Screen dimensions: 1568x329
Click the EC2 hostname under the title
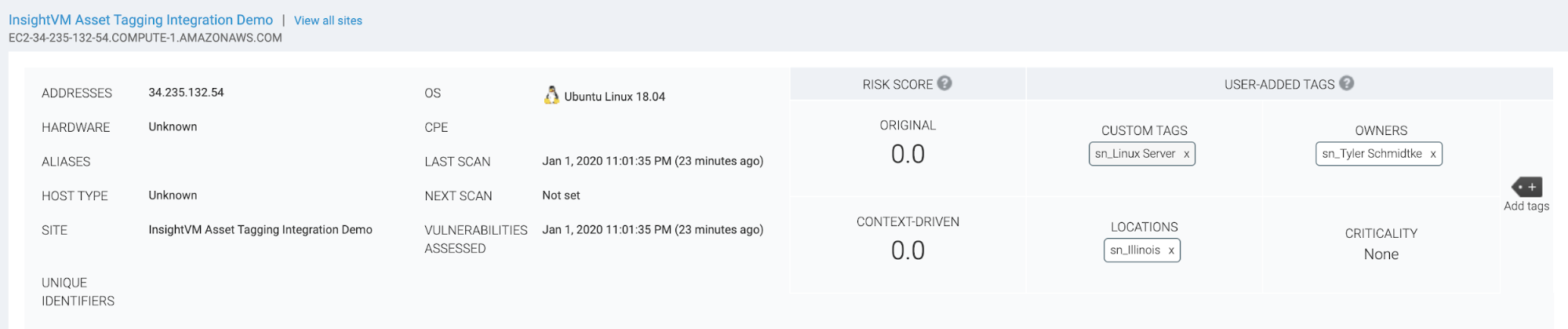pos(145,38)
